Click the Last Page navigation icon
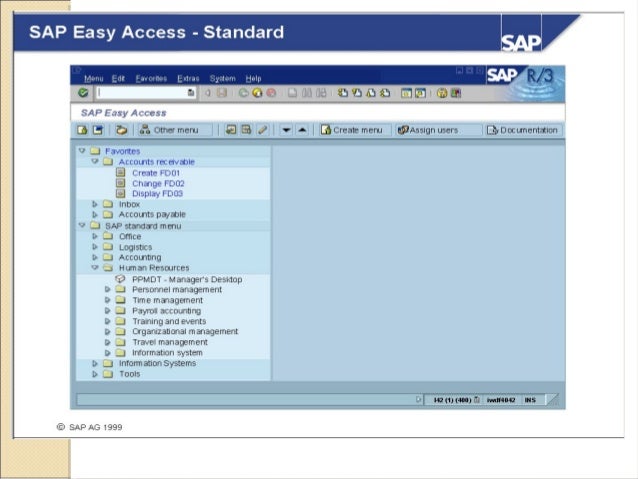Screen dimensions: 638x479 pyautogui.click(x=385, y=93)
